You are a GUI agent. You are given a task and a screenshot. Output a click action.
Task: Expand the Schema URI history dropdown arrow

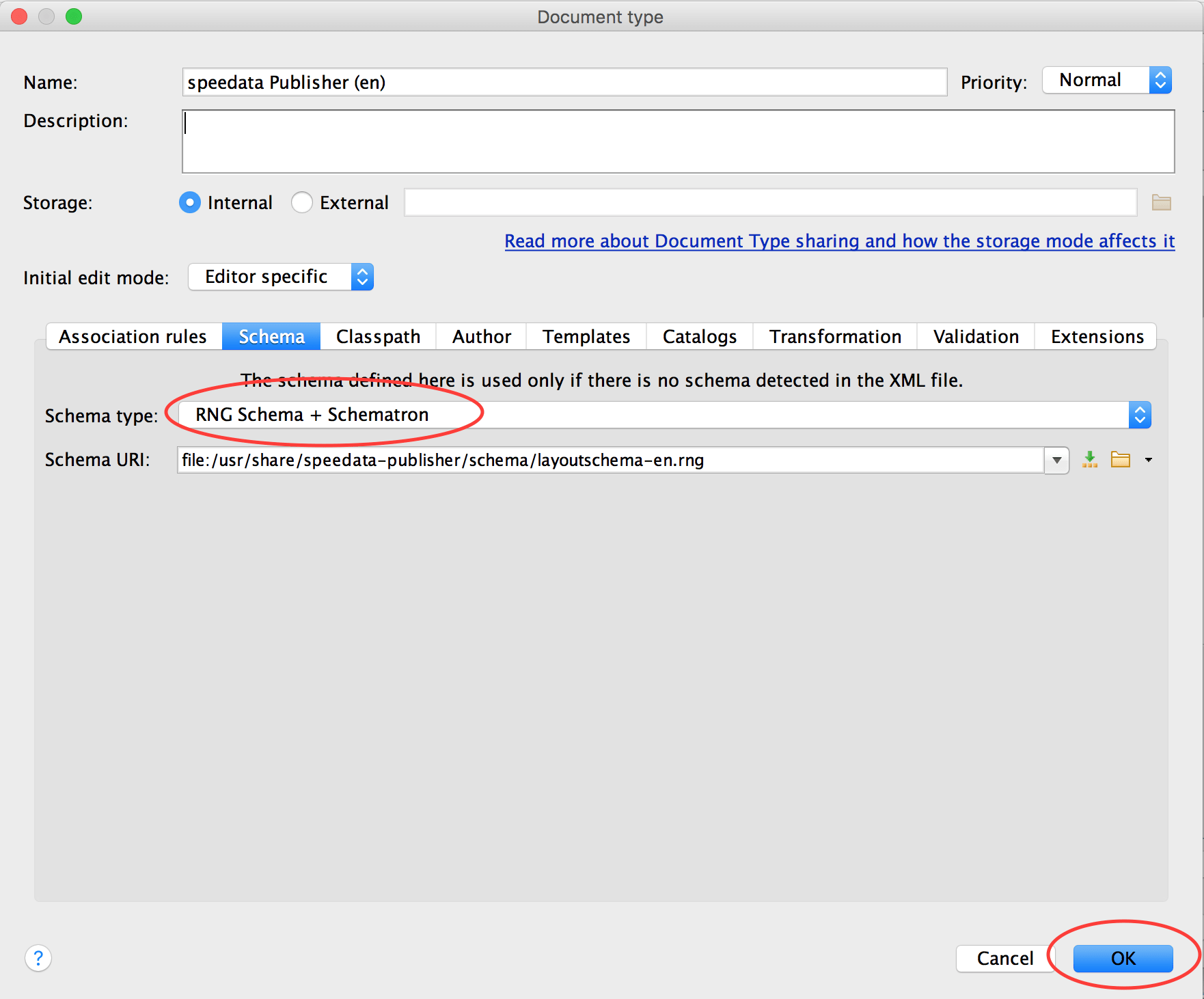click(x=1056, y=460)
